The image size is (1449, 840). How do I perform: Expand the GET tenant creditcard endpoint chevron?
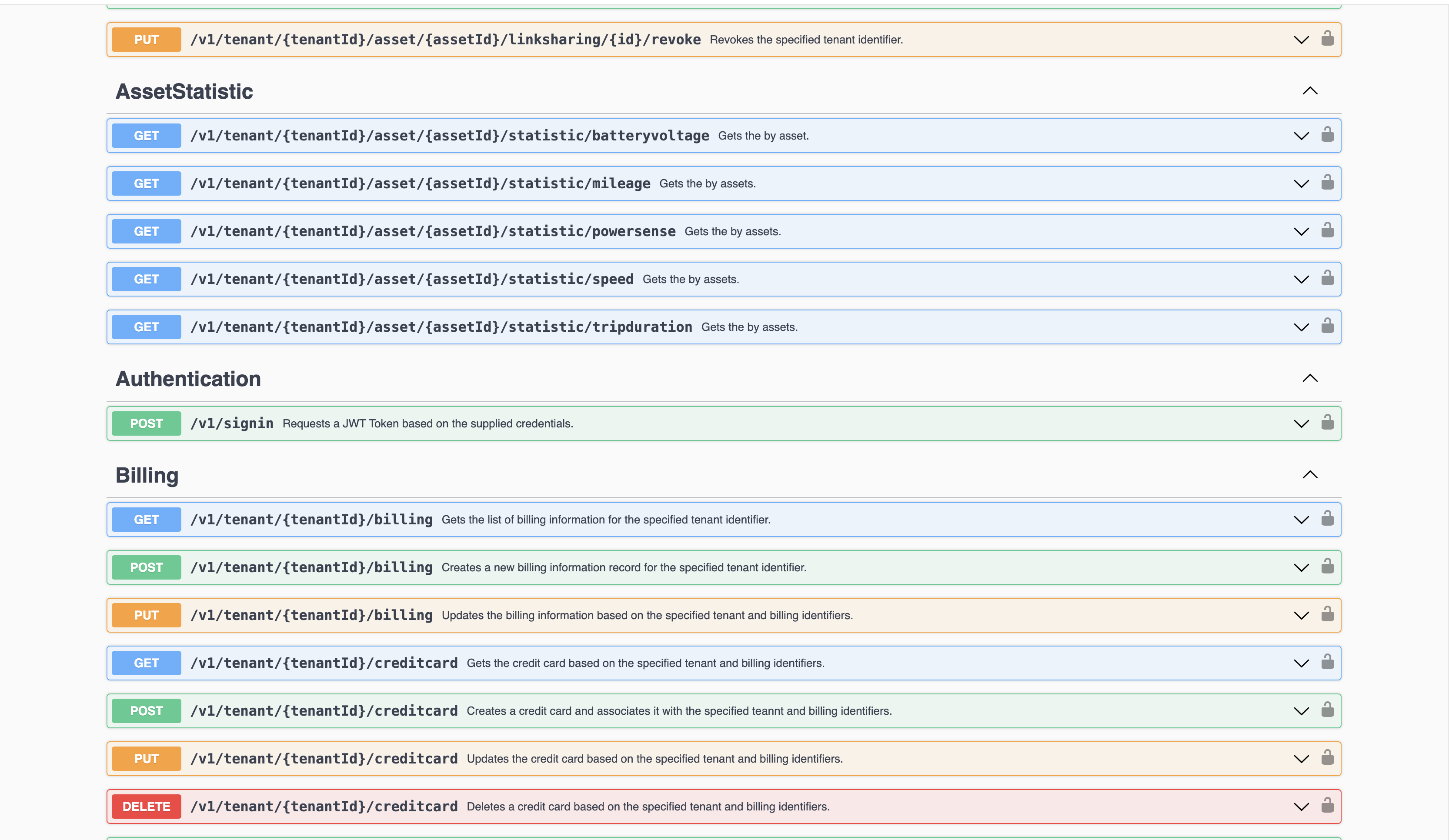1301,662
